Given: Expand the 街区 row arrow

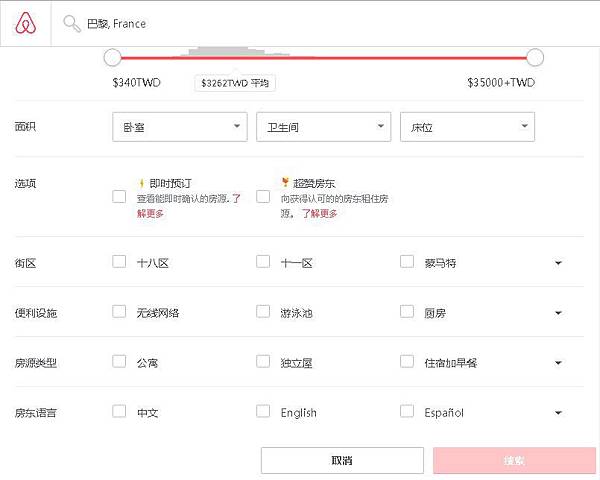Looking at the screenshot, I should pyautogui.click(x=558, y=263).
